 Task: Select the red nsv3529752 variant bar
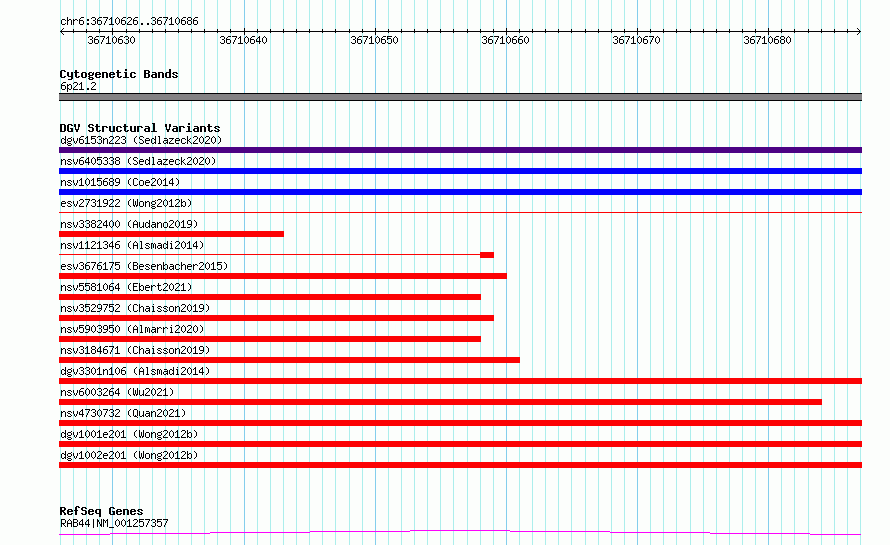[276, 318]
